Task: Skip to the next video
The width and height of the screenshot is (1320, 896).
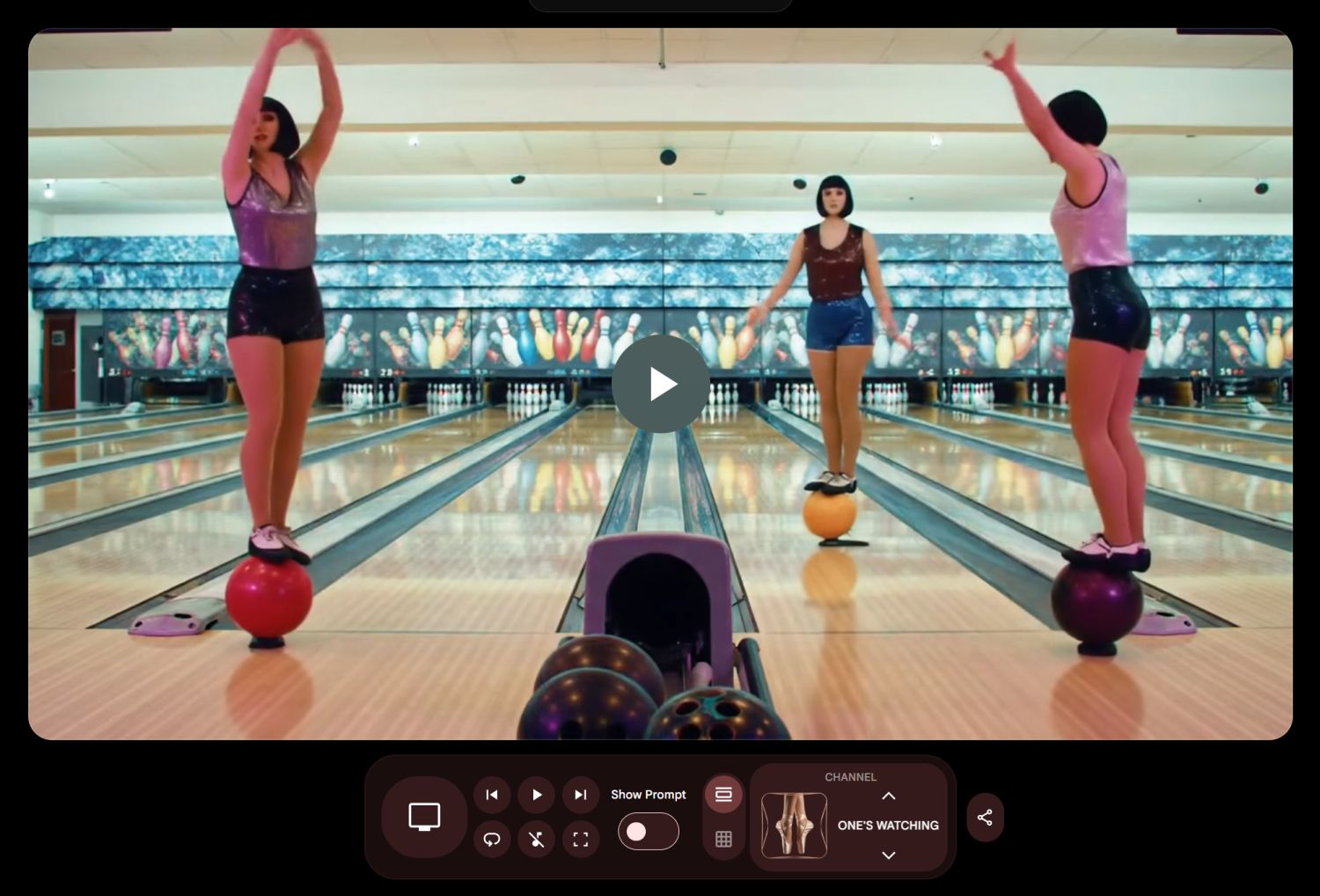Action: (580, 795)
